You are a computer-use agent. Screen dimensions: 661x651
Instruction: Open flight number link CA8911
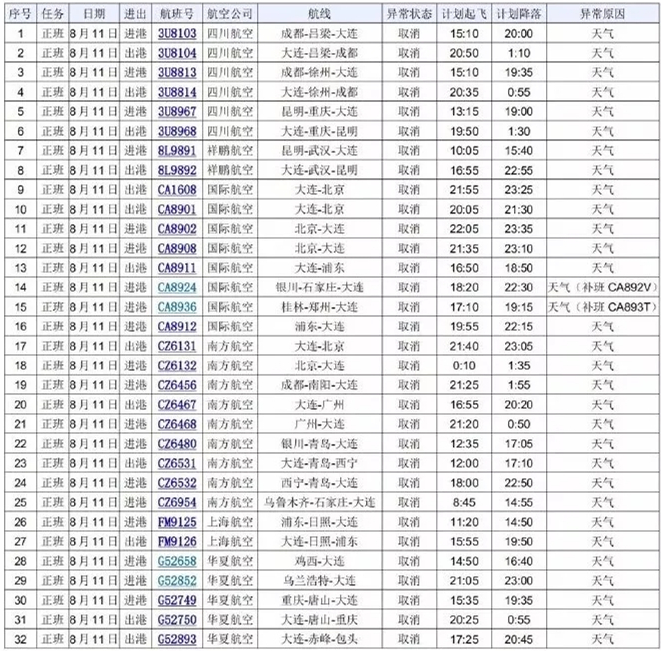click(x=177, y=268)
